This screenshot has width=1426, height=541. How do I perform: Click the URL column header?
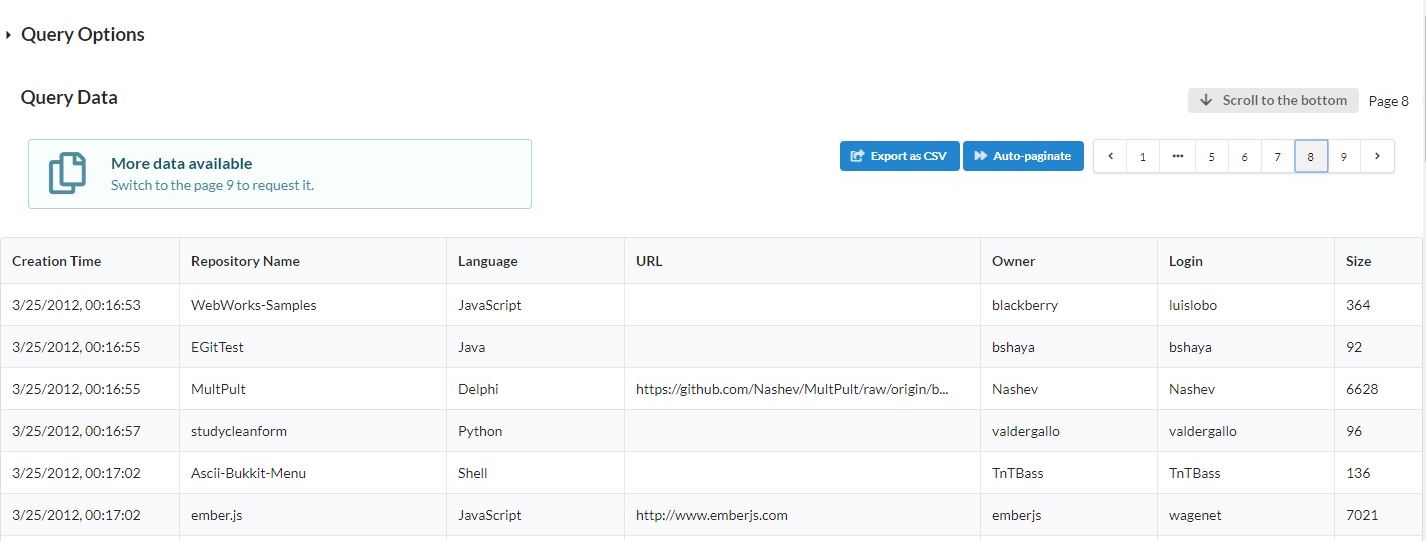[802, 261]
